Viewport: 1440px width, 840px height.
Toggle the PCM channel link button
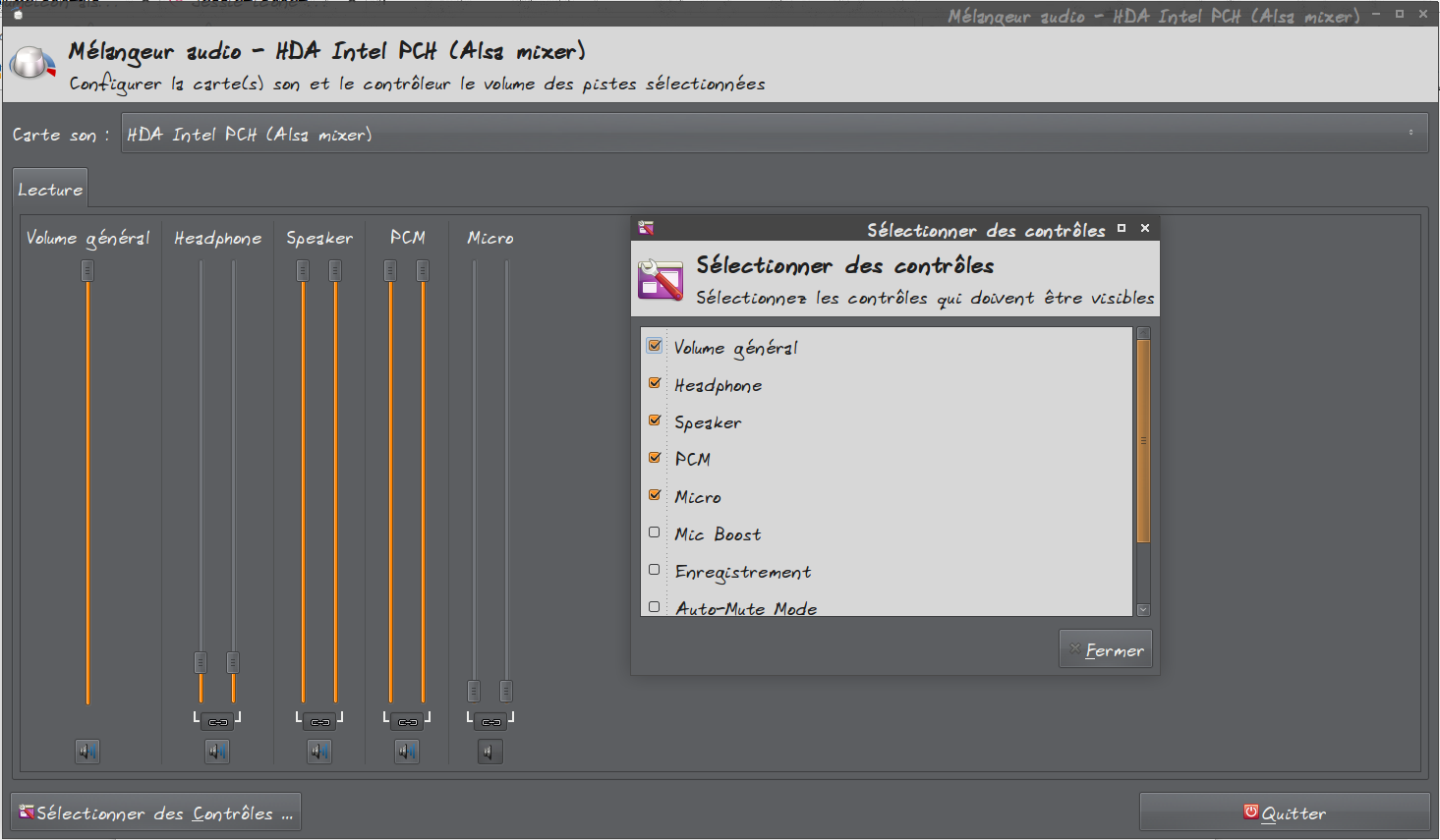[x=407, y=721]
